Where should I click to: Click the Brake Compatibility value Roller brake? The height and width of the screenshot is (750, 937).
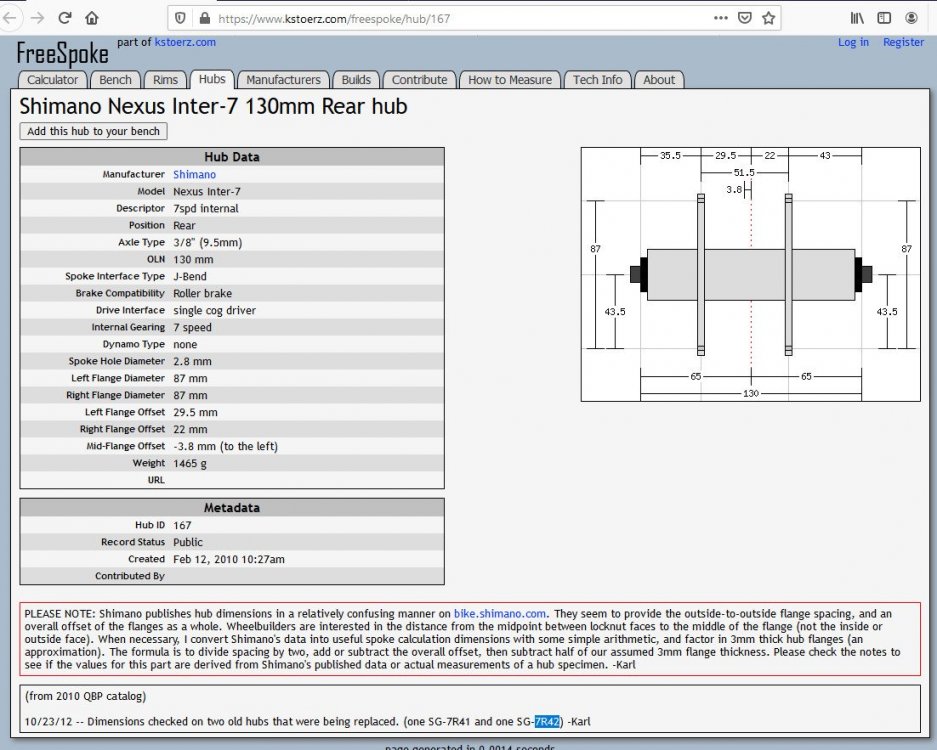click(203, 293)
